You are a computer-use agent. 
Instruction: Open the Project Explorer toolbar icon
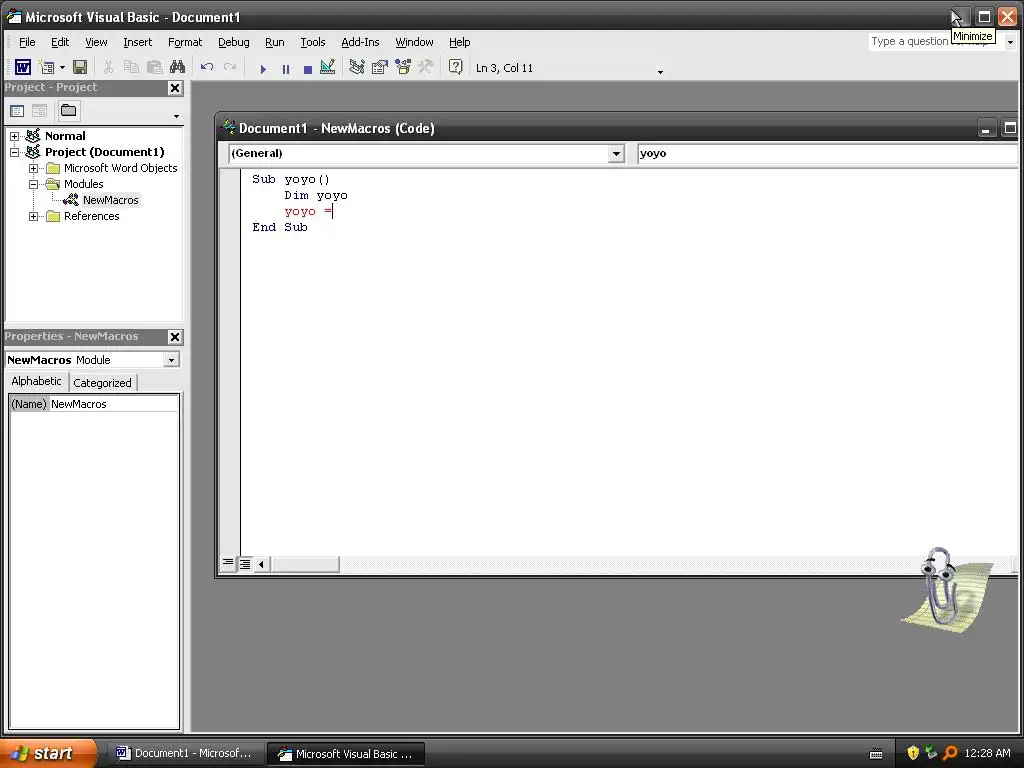pyautogui.click(x=357, y=67)
